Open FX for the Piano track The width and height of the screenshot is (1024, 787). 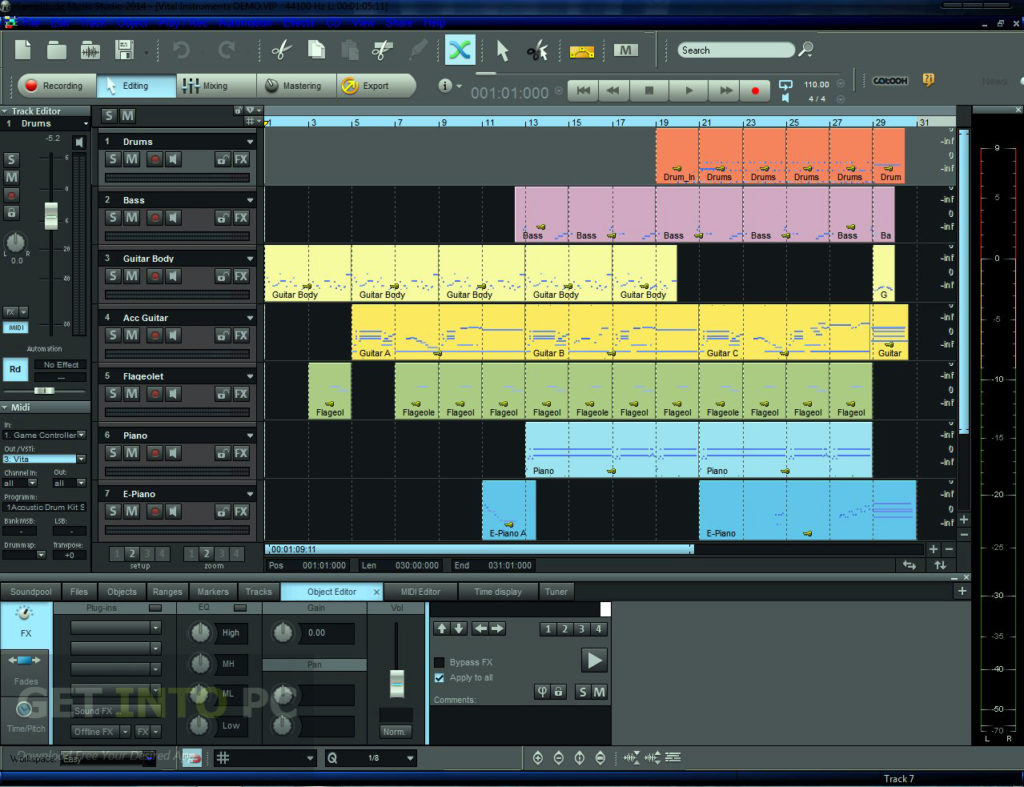point(241,453)
